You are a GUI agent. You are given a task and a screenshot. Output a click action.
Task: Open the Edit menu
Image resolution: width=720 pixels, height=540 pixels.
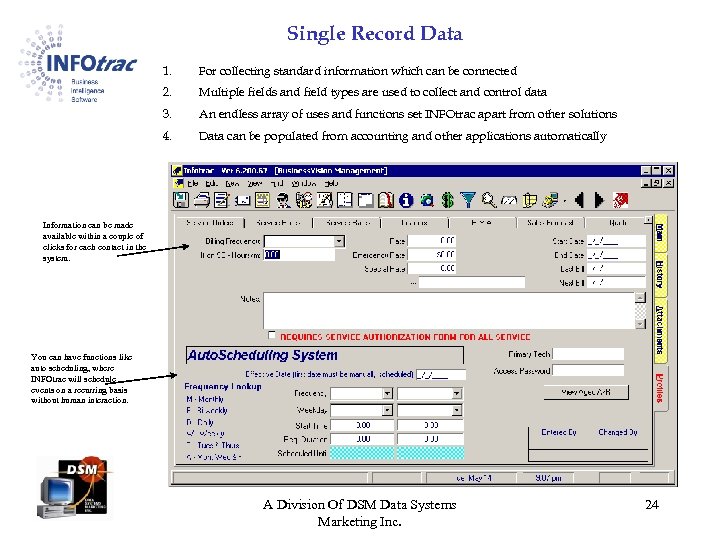pos(212,183)
